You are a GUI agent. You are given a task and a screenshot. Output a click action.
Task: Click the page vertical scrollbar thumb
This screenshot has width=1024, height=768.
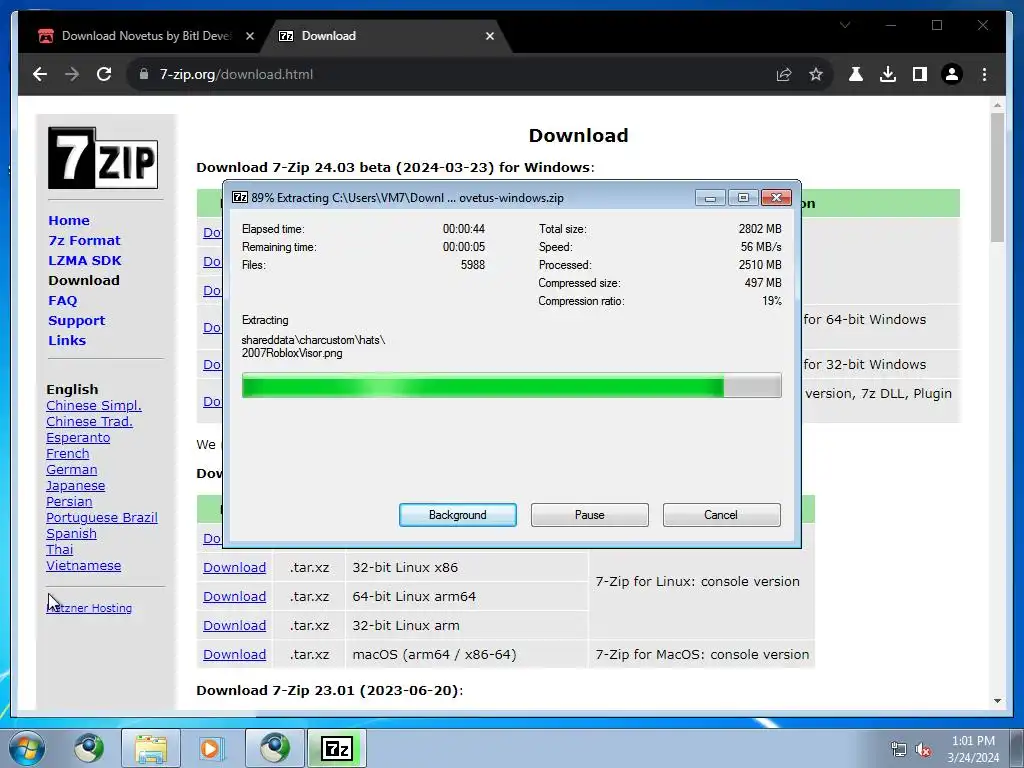(x=997, y=176)
